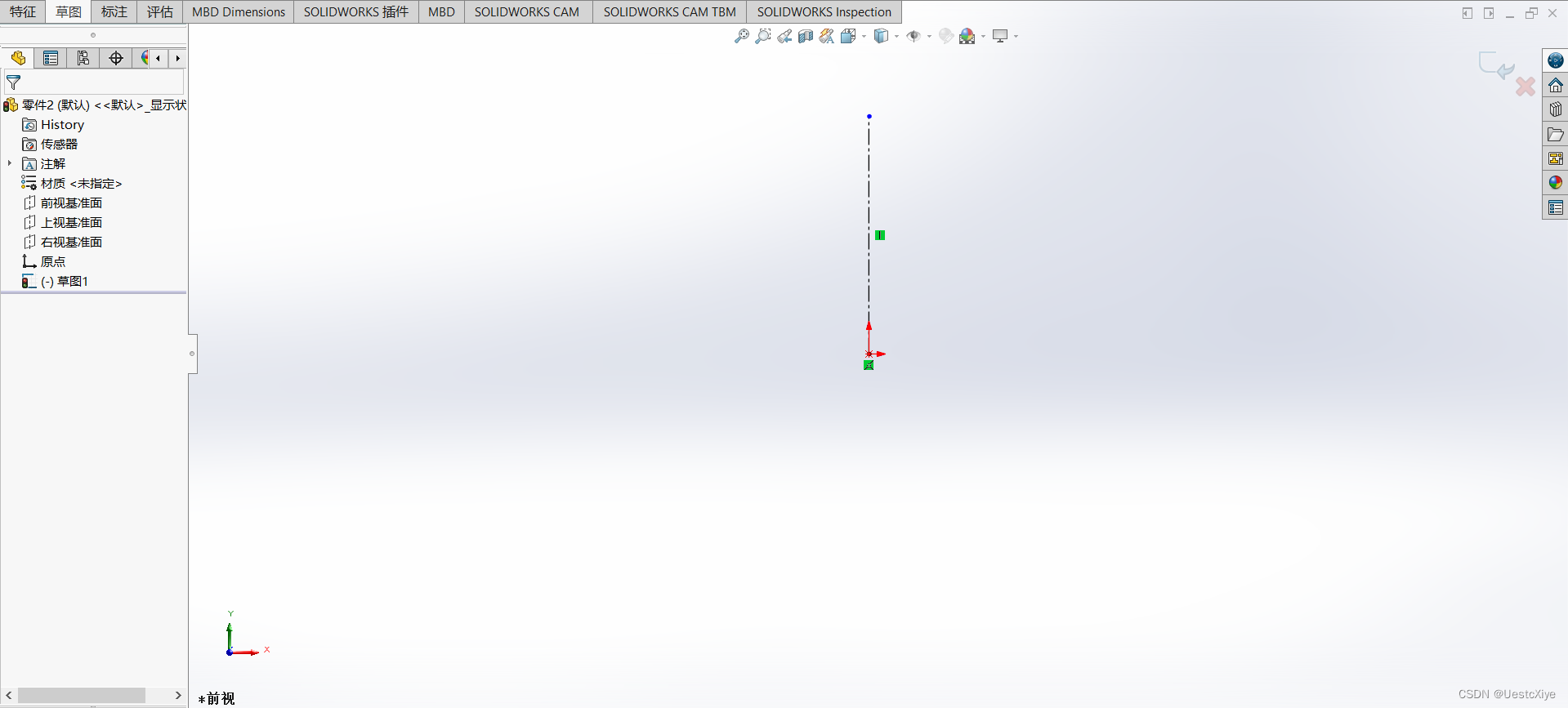
Task: Click the View Settings monitor icon
Action: [x=1000, y=36]
